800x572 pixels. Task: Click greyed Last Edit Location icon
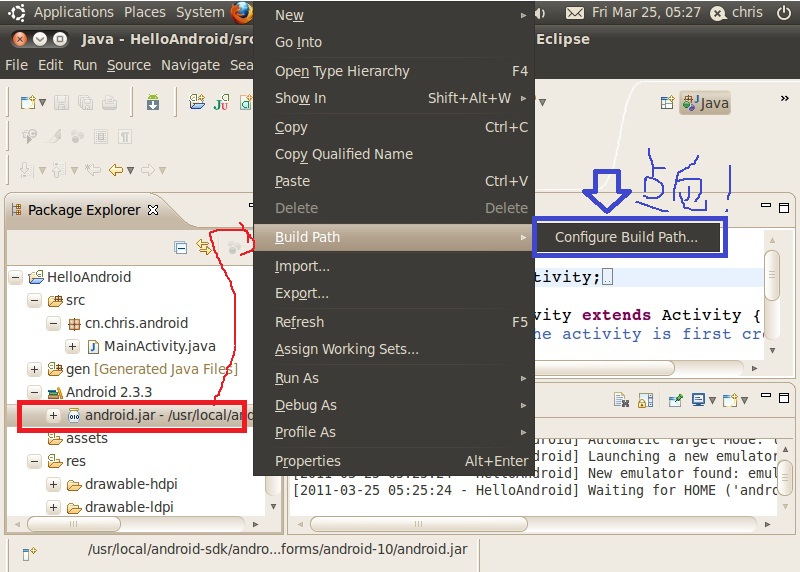click(x=93, y=170)
